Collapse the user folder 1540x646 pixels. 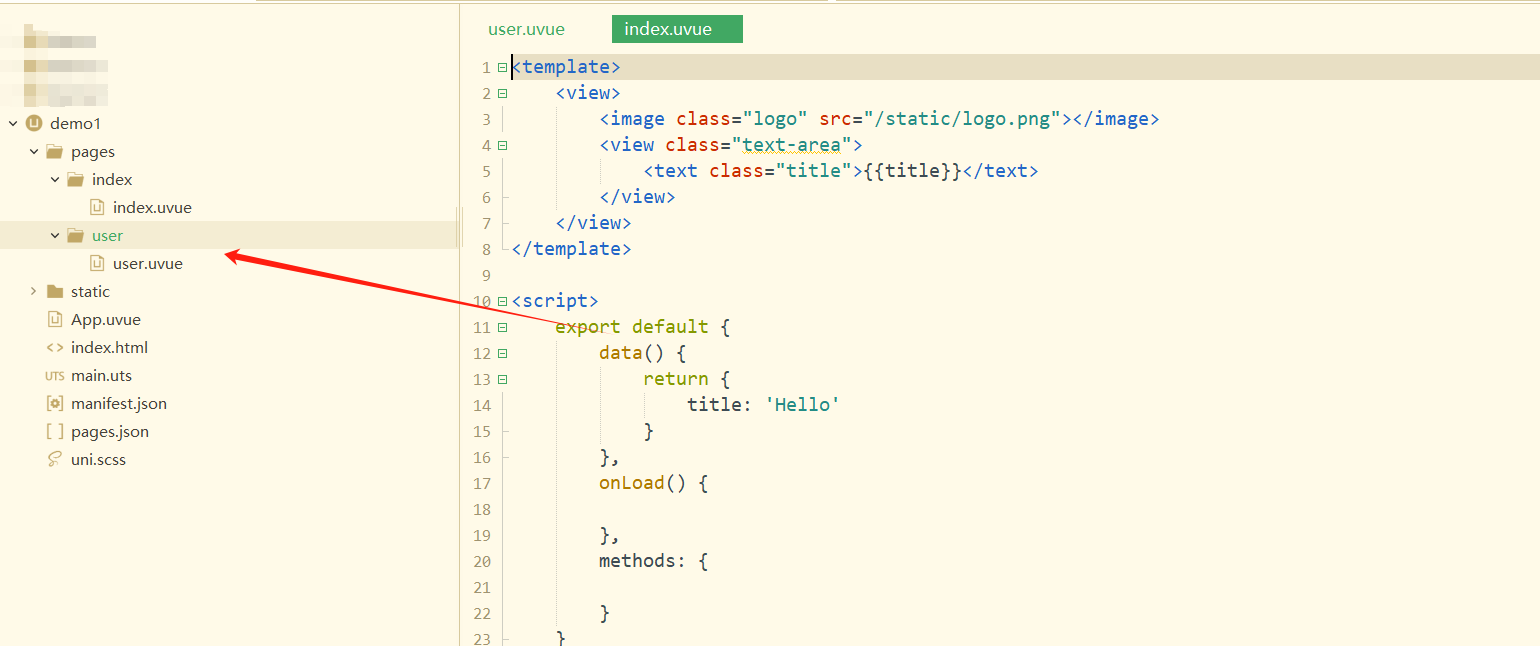(56, 235)
